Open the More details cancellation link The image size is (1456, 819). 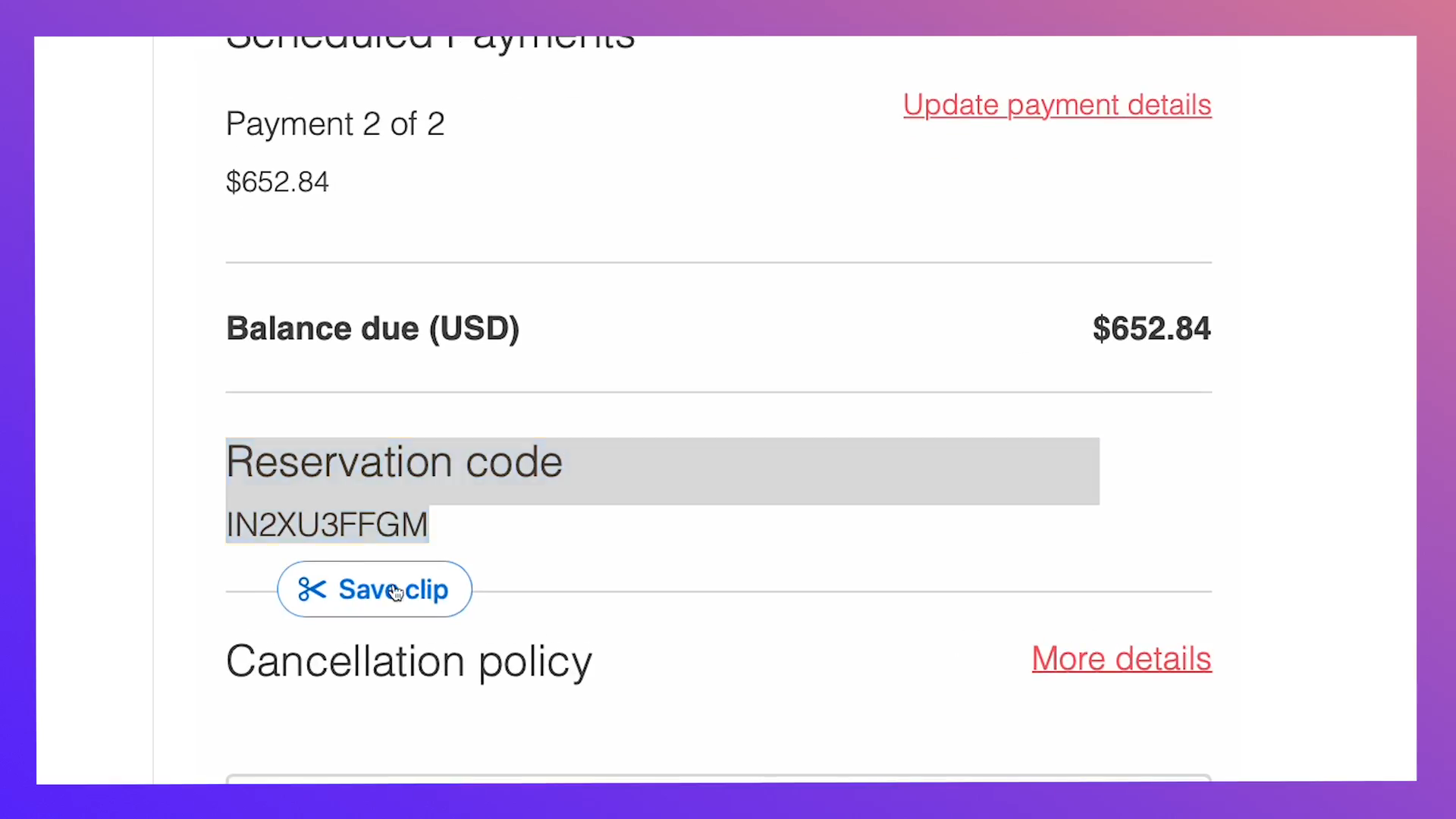tap(1122, 658)
